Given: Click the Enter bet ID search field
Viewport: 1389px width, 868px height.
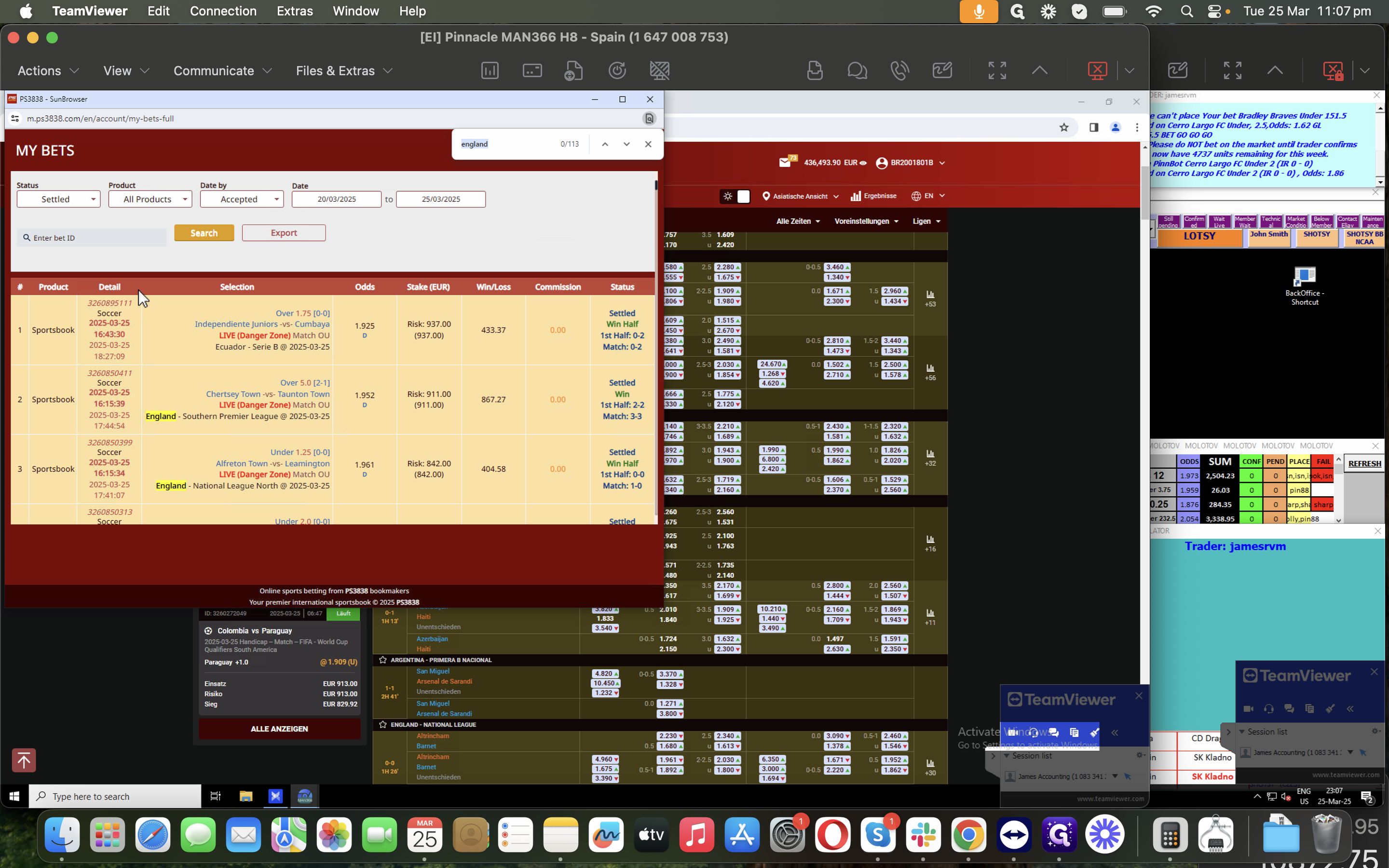Looking at the screenshot, I should [x=92, y=238].
